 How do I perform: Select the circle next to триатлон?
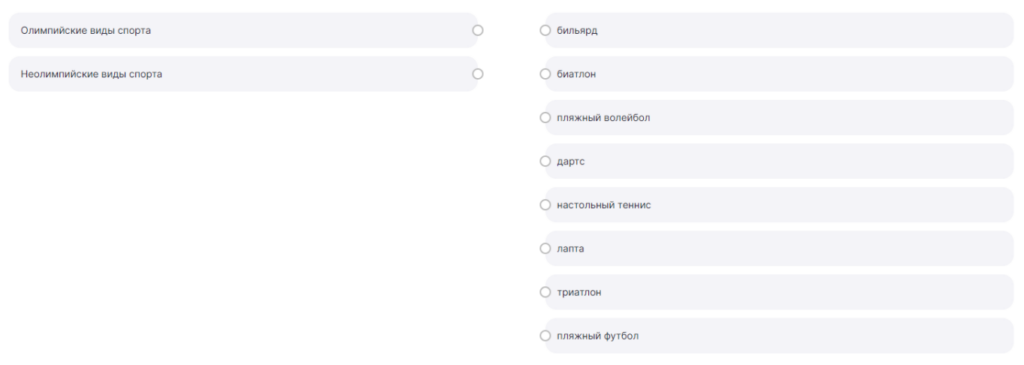545,292
